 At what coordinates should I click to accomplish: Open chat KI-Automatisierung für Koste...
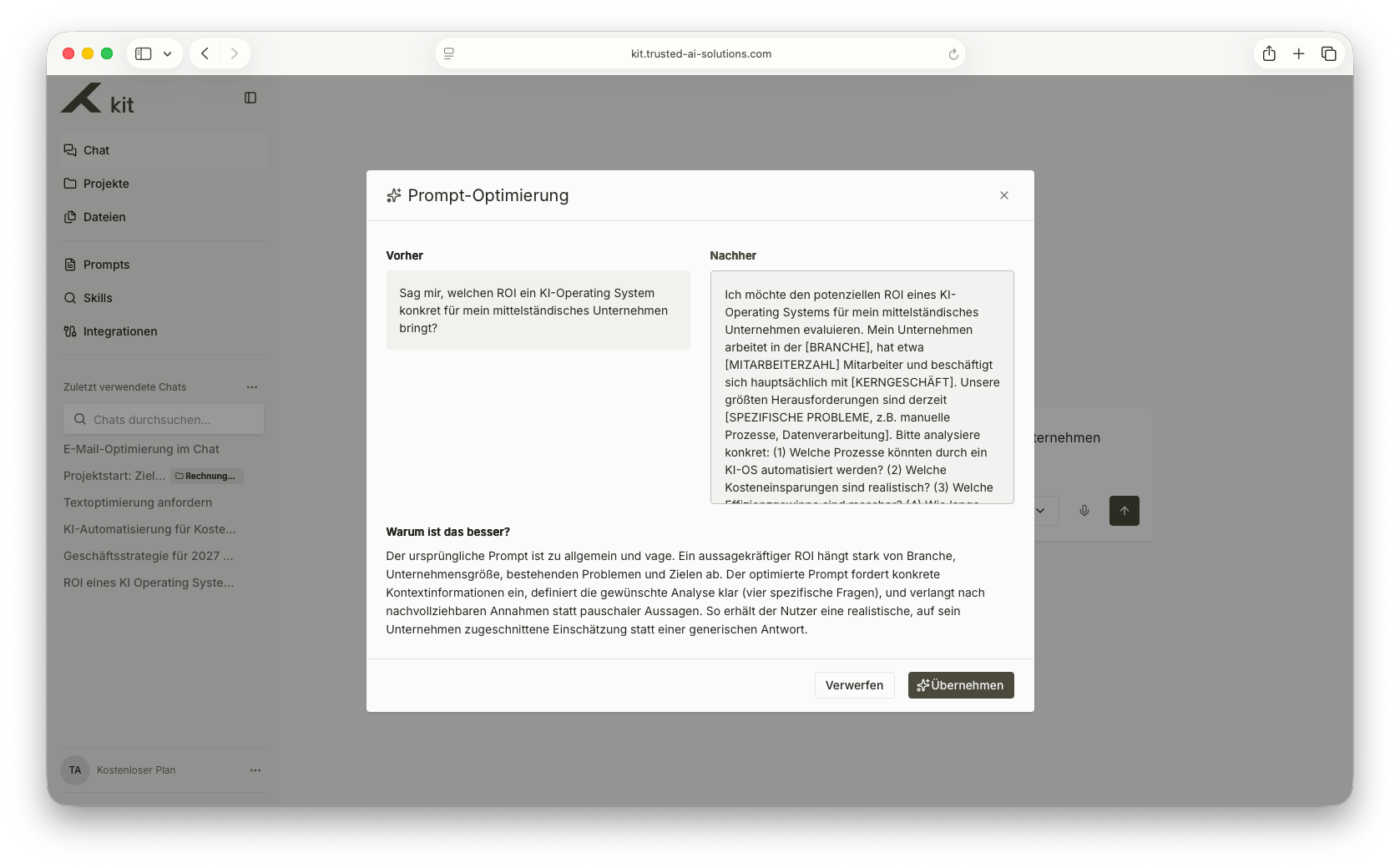[x=149, y=529]
